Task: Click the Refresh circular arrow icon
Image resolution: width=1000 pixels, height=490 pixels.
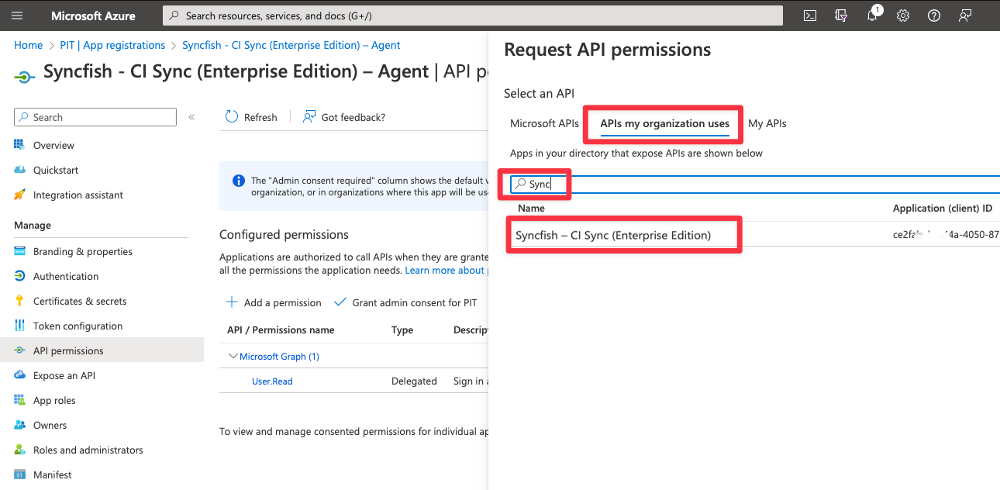Action: (x=232, y=117)
